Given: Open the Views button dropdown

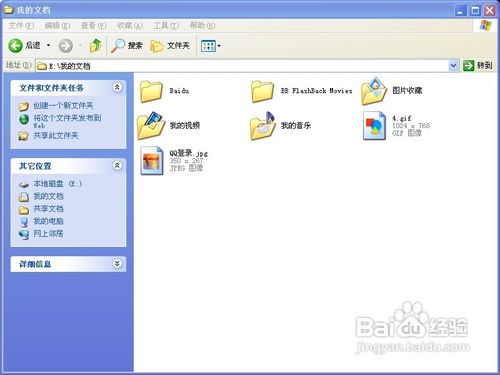Looking at the screenshot, I should pyautogui.click(x=211, y=46).
